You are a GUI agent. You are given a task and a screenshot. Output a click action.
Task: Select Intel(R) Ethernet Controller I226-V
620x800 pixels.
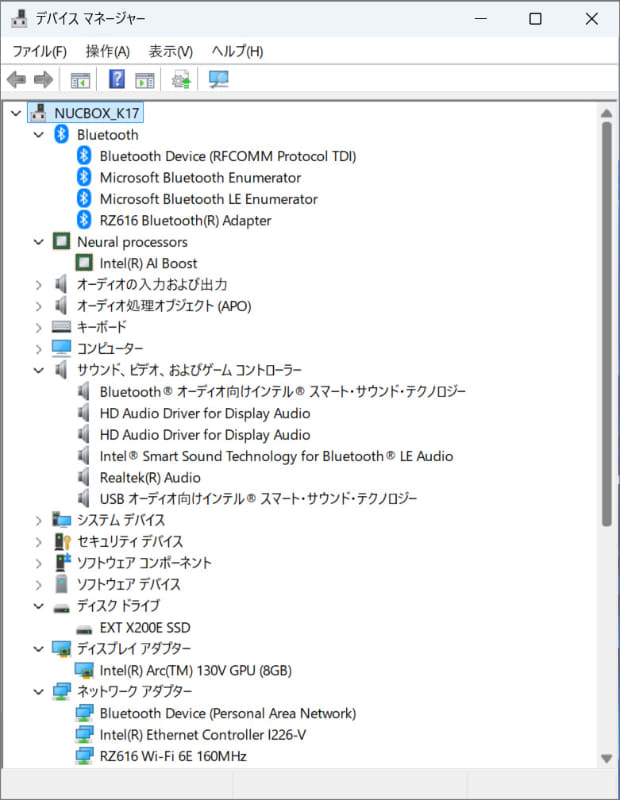[x=203, y=735]
